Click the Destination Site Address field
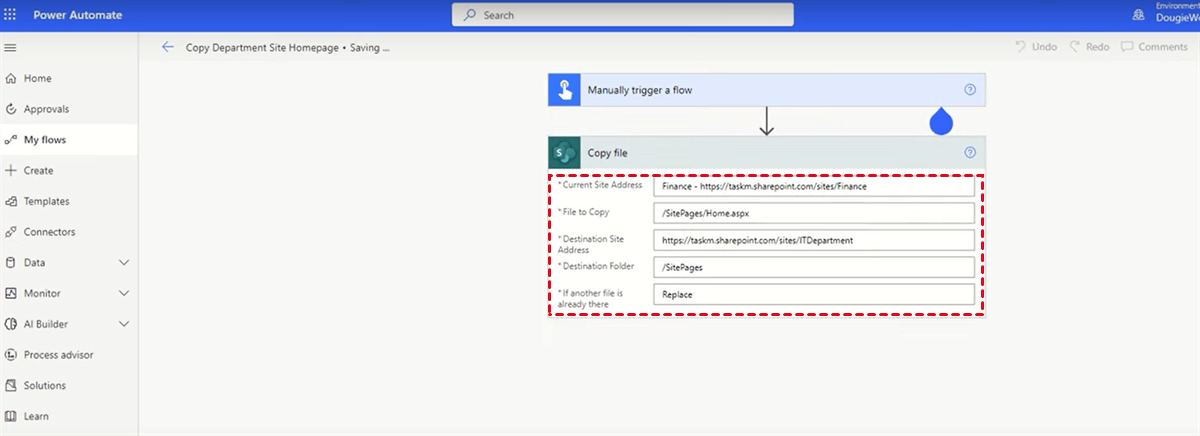1200x436 pixels. 813,240
